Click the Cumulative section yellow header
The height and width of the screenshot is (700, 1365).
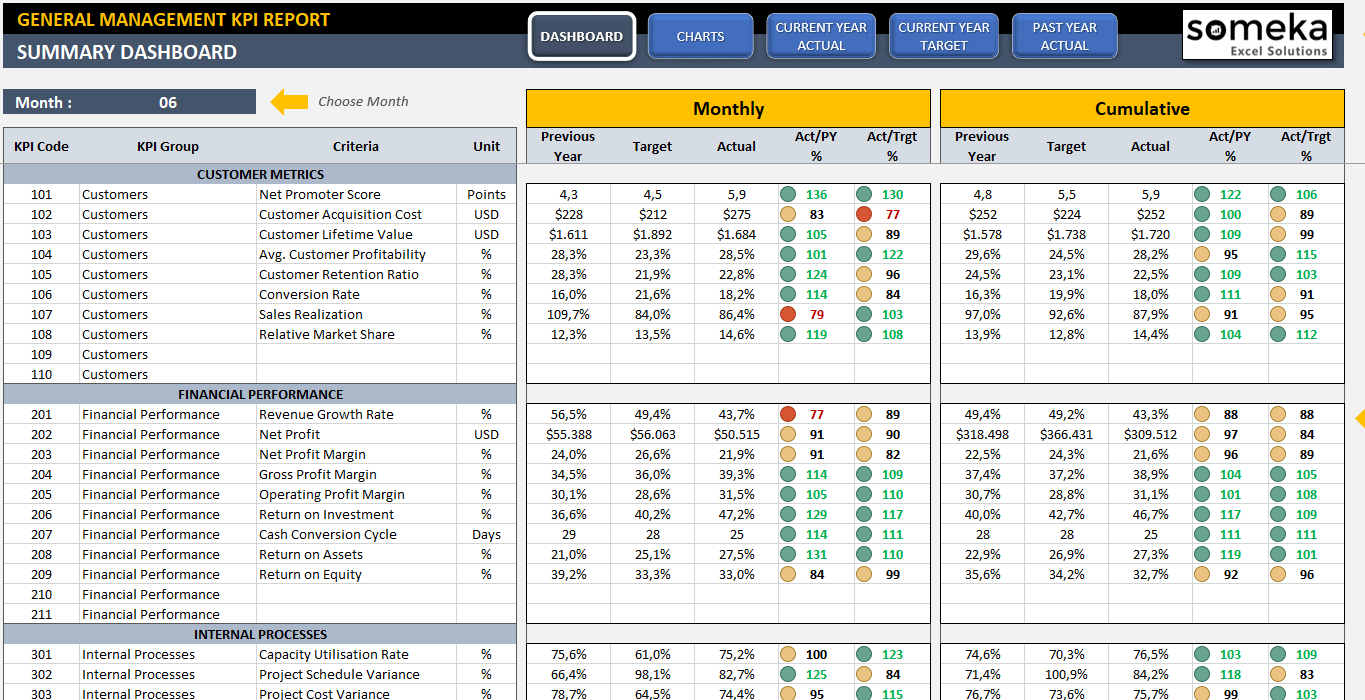pos(1142,109)
